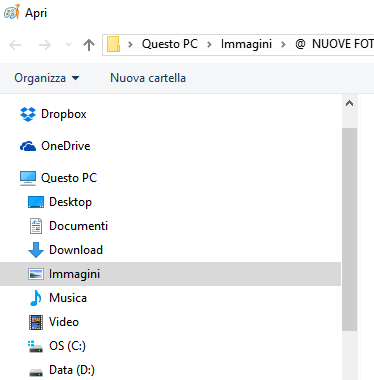Image resolution: width=374 pixels, height=380 pixels.
Task: Click the Paint icon in Apri title bar
Action: tap(12, 13)
